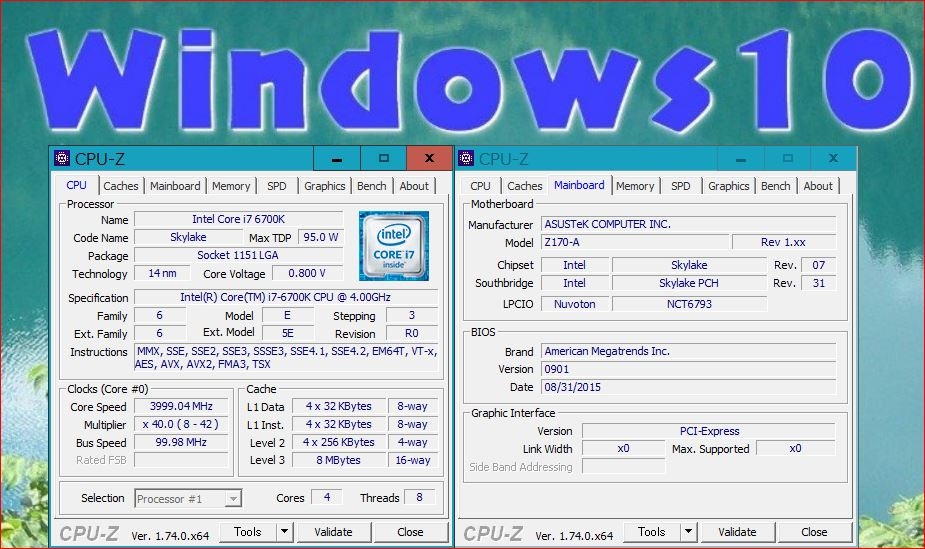Open Memory tab in right CPU-Z window
This screenshot has width=925, height=549.
(635, 186)
